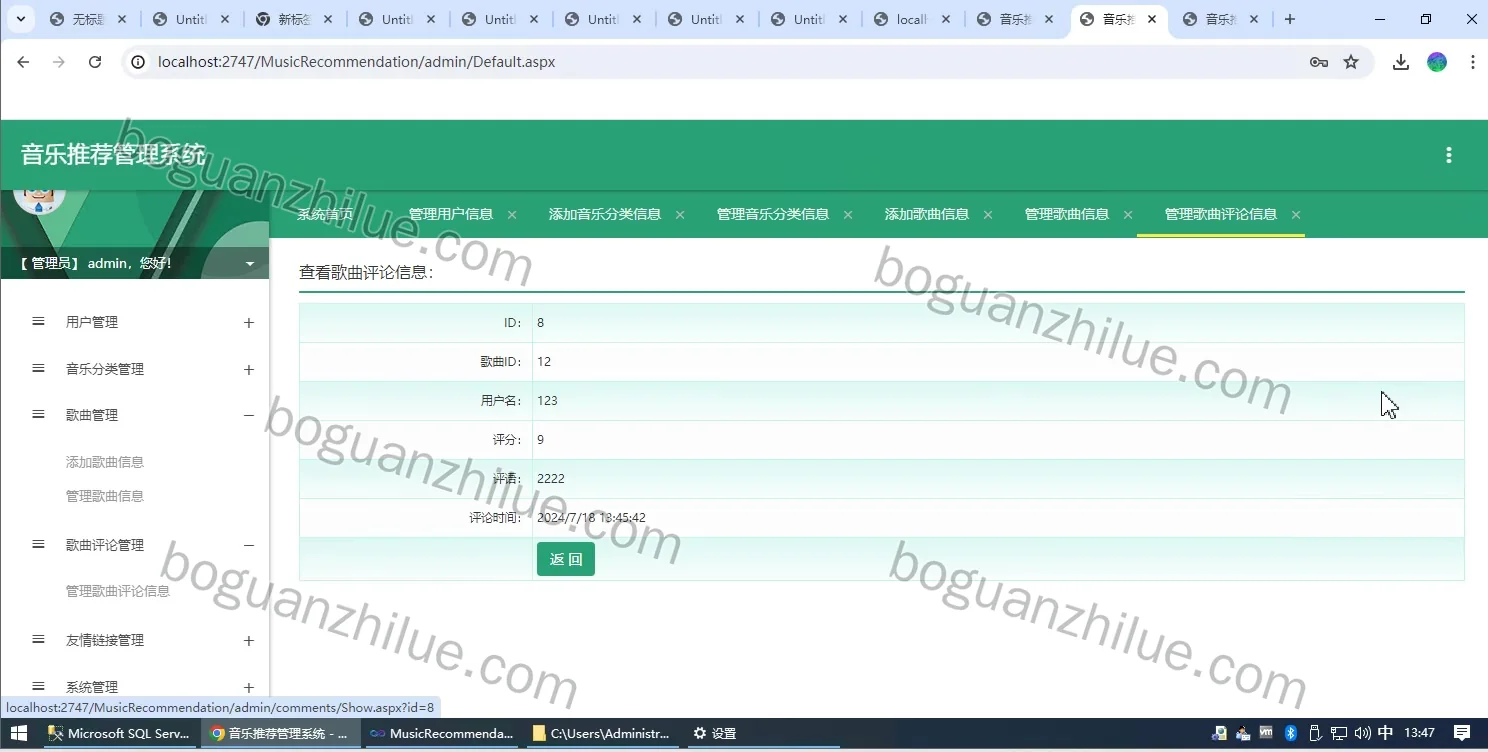
Task: Collapse 歌曲评论管理 with its minus icon
Action: (x=249, y=546)
